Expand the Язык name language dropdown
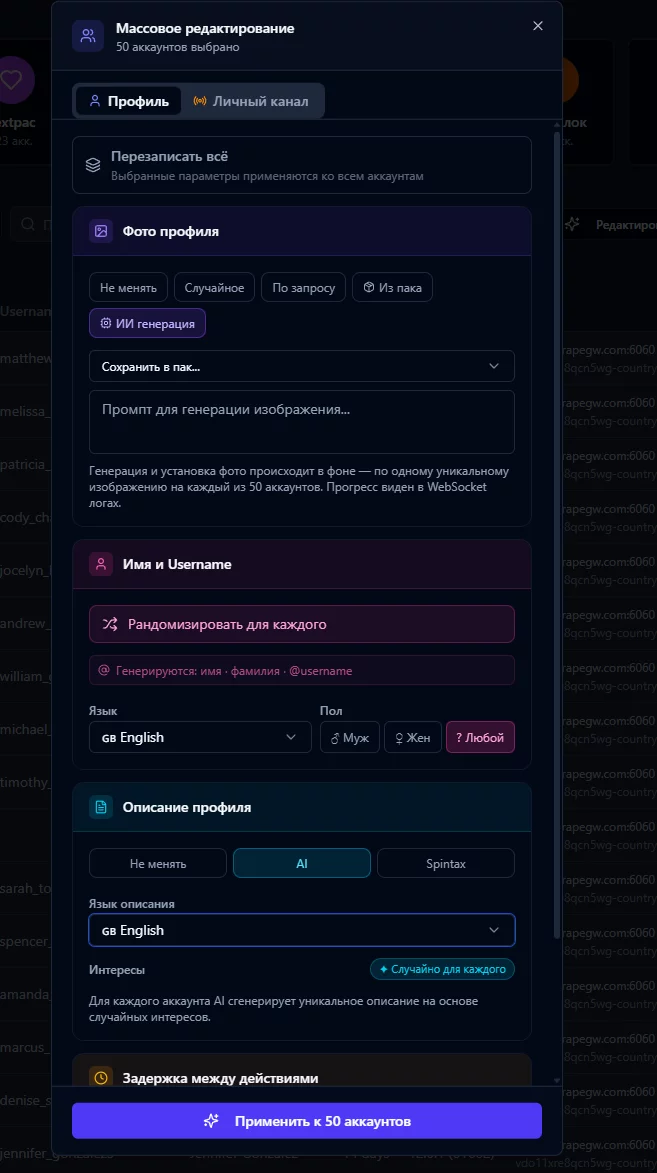Image resolution: width=657 pixels, height=1173 pixels. [x=200, y=737]
